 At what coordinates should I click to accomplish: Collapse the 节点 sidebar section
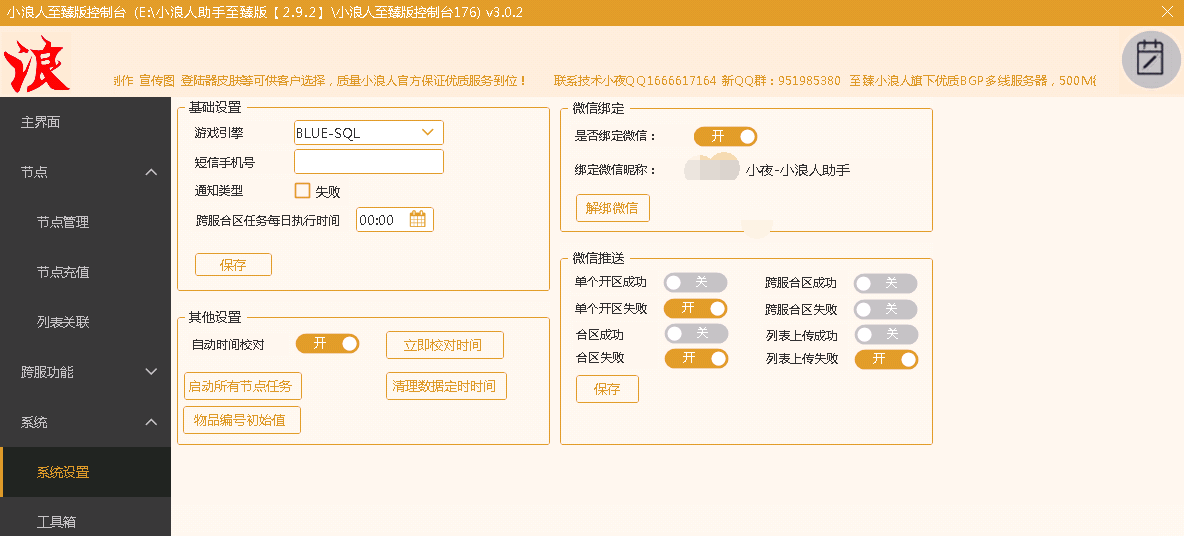(151, 172)
